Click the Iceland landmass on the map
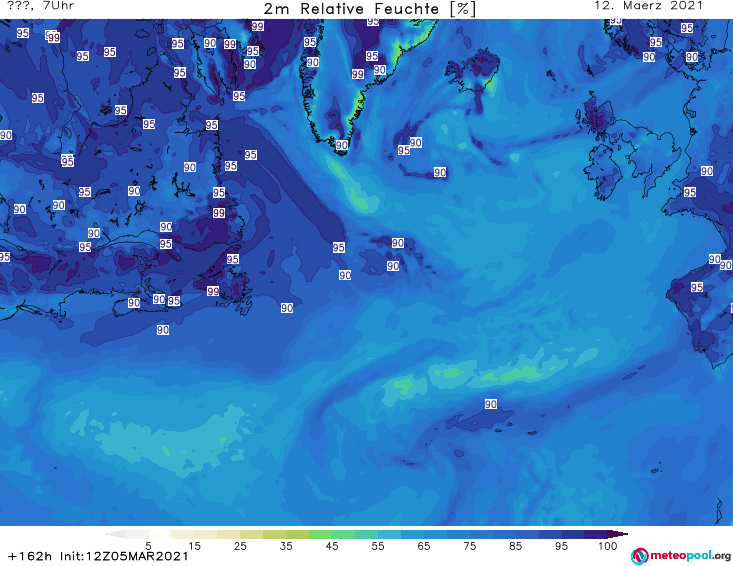Viewport: 733px width, 566px height. [473, 71]
